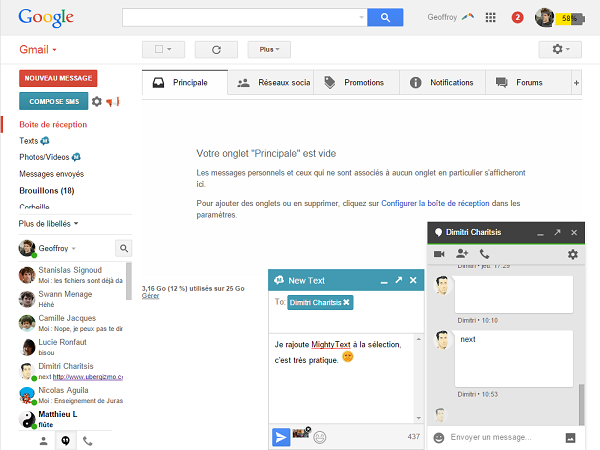Open the Geoffroy chat status dropdown

[73, 248]
